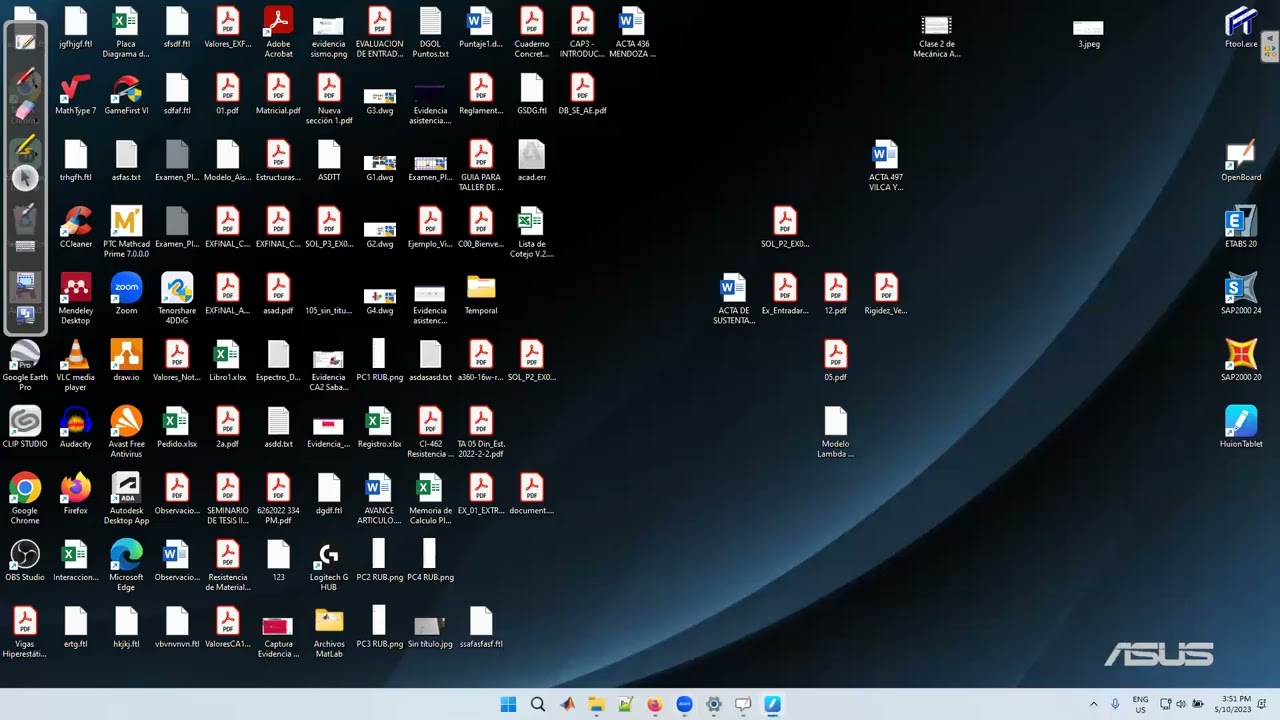
Task: Click the Audacity desktop icon
Action: click(x=76, y=427)
